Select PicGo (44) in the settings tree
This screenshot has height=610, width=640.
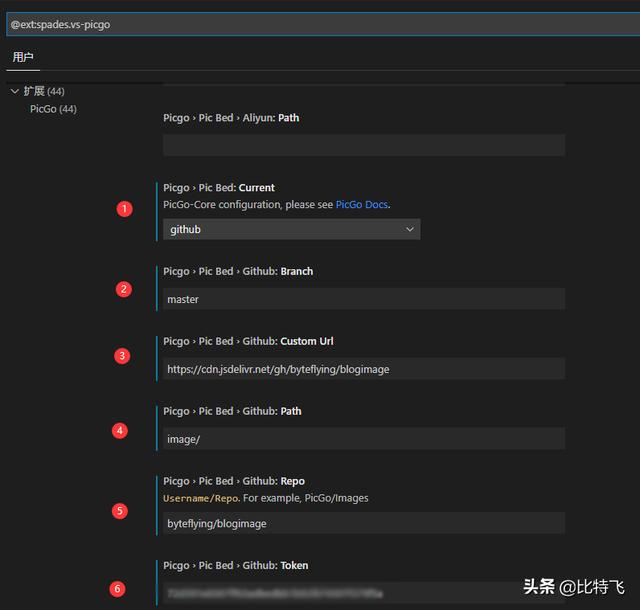53,109
